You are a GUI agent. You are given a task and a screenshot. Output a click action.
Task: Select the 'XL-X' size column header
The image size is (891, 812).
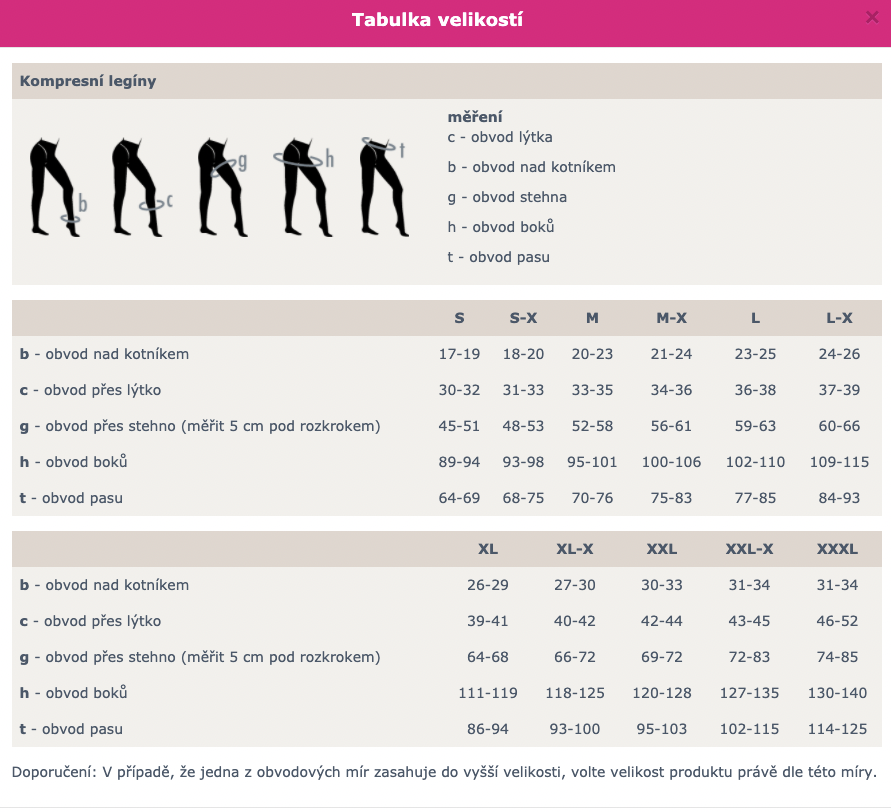point(575,549)
